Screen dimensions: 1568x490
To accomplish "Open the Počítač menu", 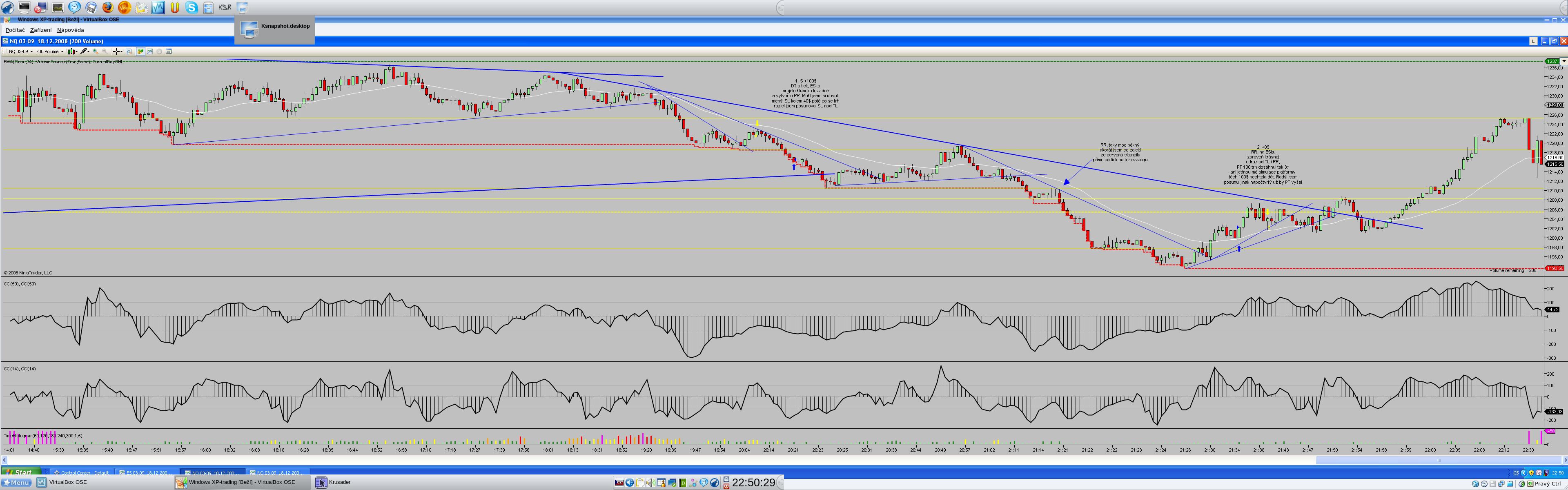I will 15,30.
